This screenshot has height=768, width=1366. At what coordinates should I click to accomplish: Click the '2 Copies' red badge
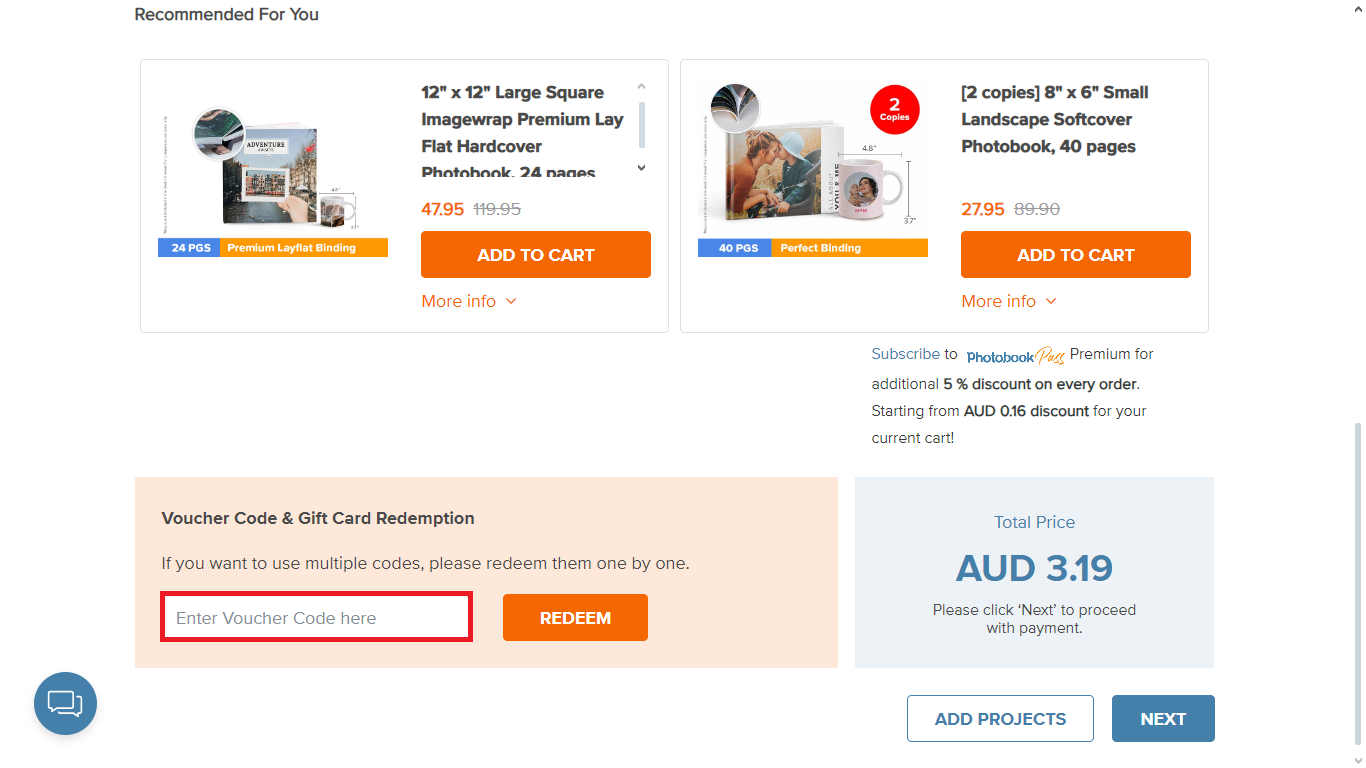pyautogui.click(x=894, y=109)
